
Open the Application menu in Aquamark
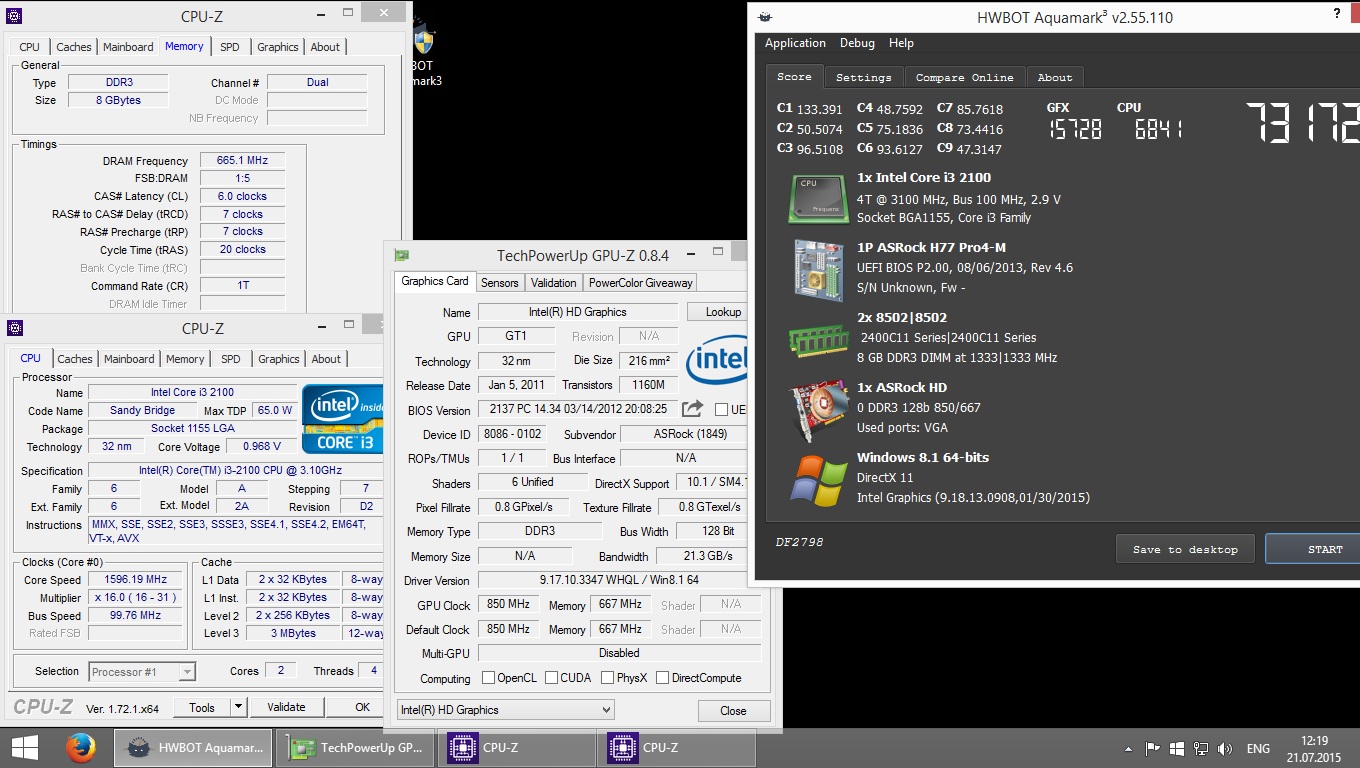tap(795, 43)
